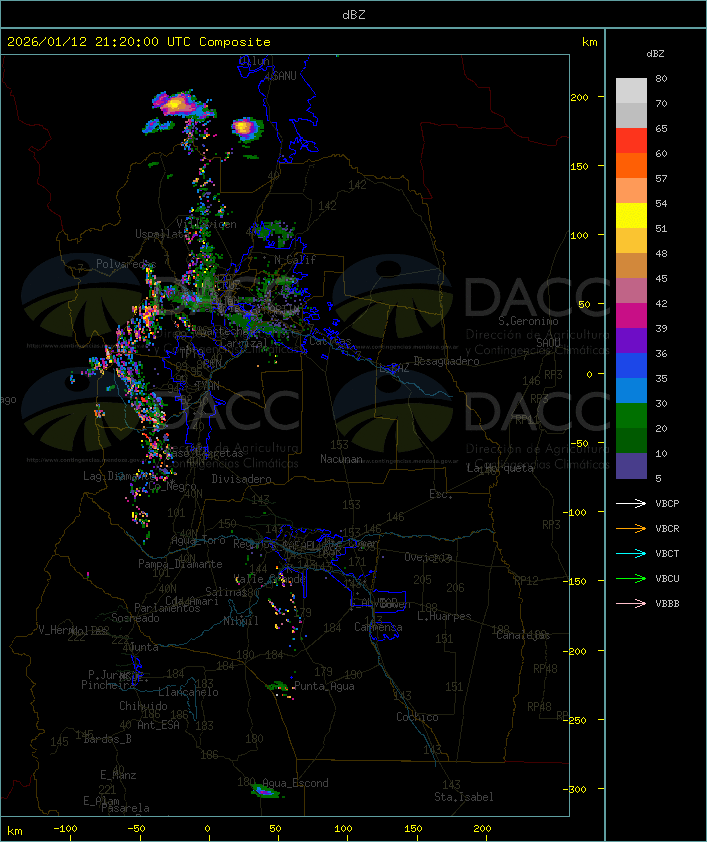
Task: Click the Pasarela place label
Action: pyautogui.click(x=125, y=808)
